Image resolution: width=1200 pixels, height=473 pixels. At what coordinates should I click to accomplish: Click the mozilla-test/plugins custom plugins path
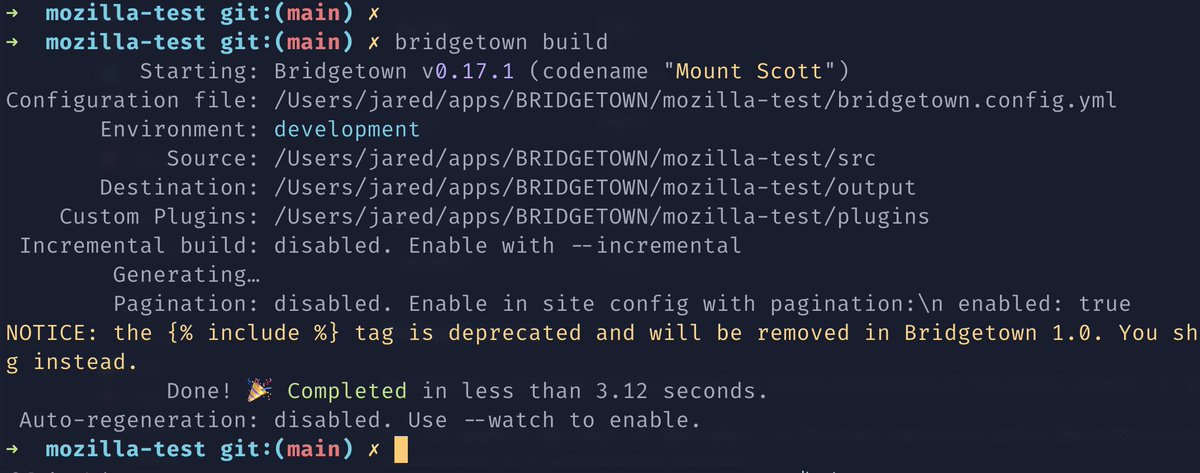(x=601, y=217)
